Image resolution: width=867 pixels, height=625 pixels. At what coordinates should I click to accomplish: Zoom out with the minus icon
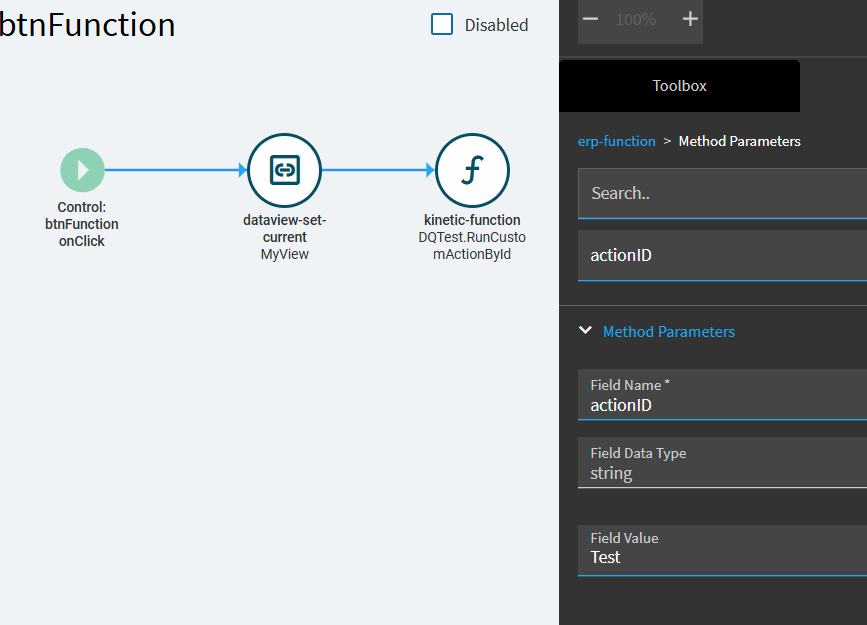[591, 19]
